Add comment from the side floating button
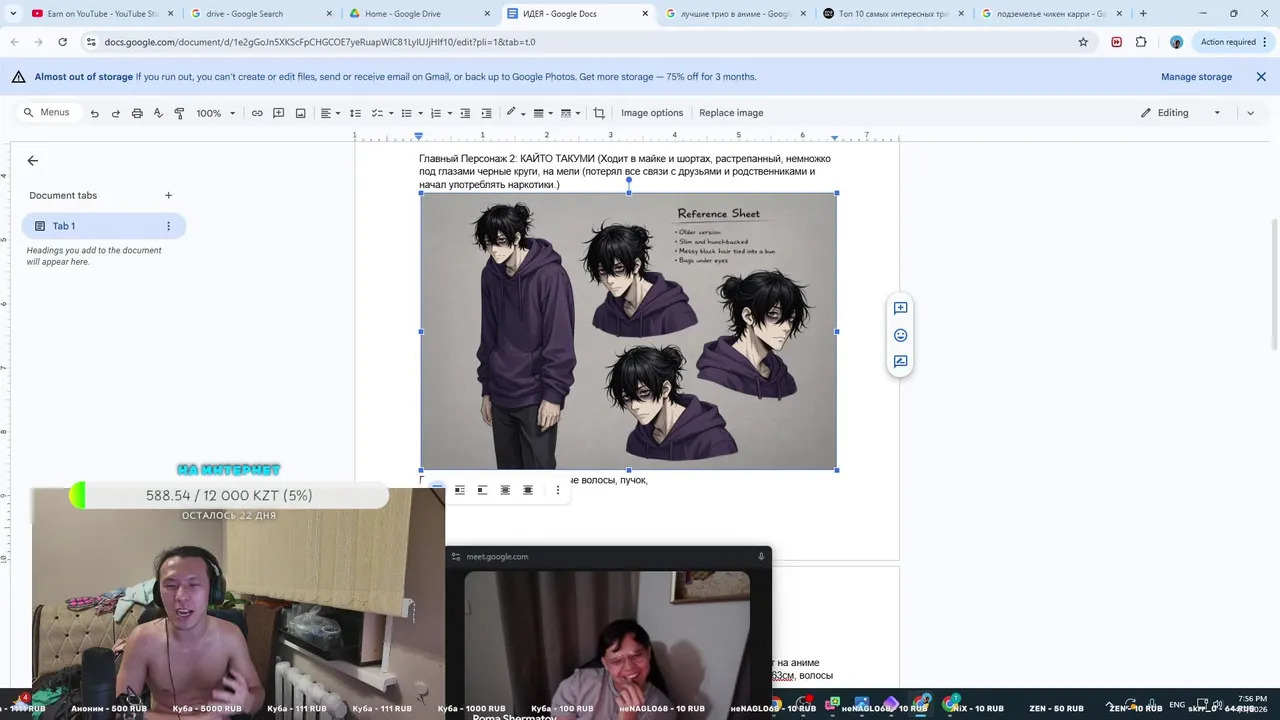The image size is (1280, 720). [900, 308]
